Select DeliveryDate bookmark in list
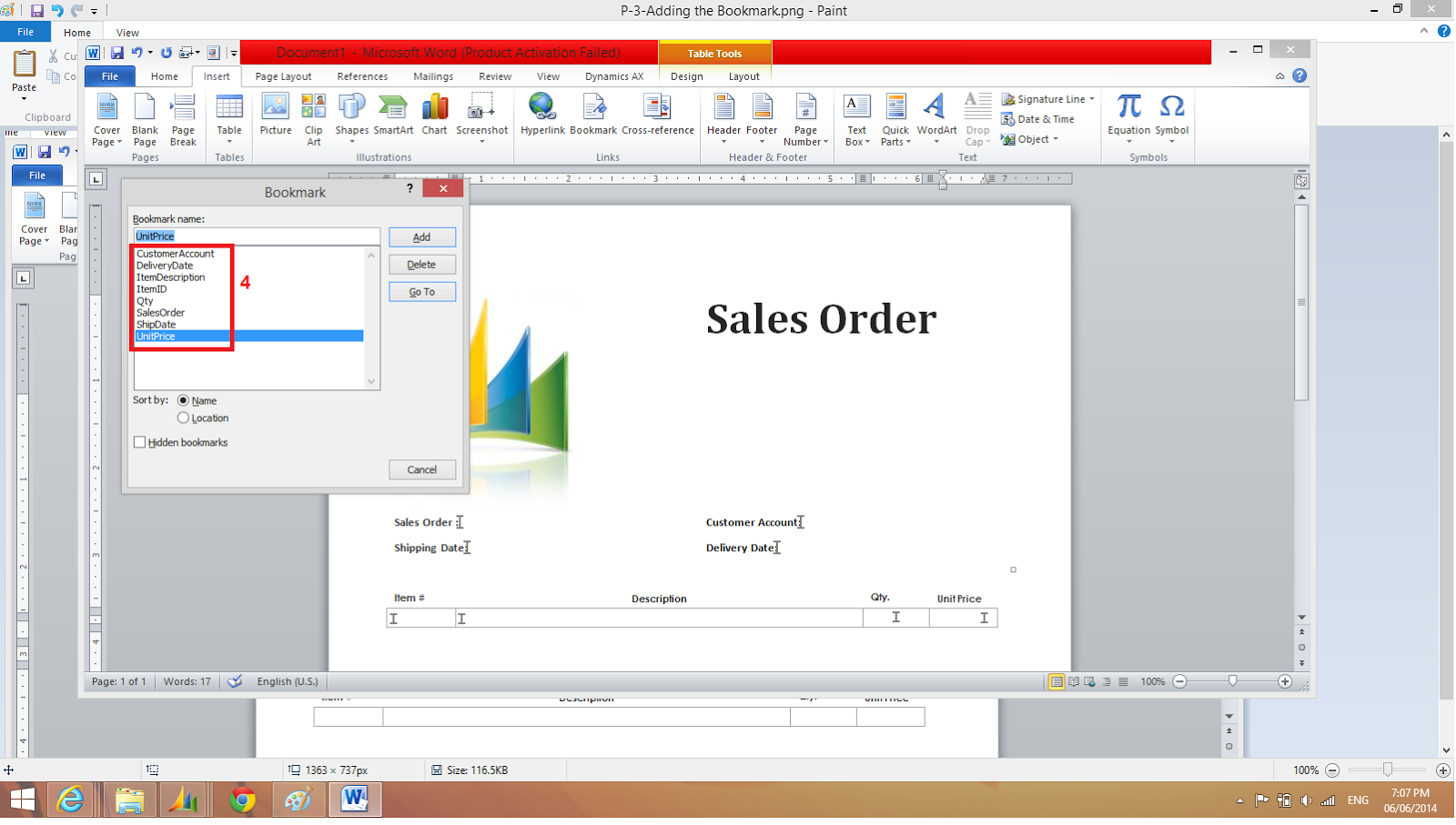Screen dimensions: 1456x825 click(165, 266)
